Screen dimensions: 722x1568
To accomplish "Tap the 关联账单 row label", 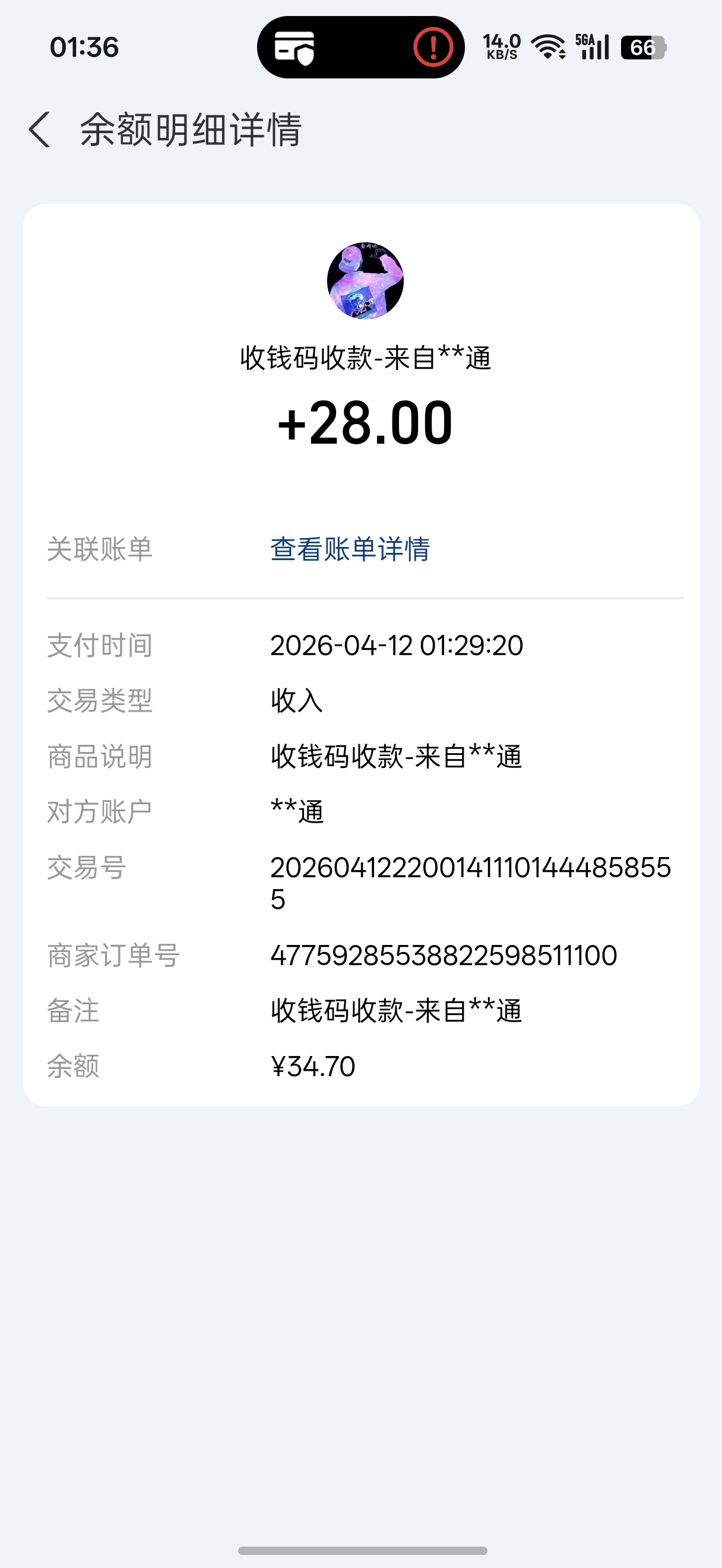I will click(x=100, y=549).
